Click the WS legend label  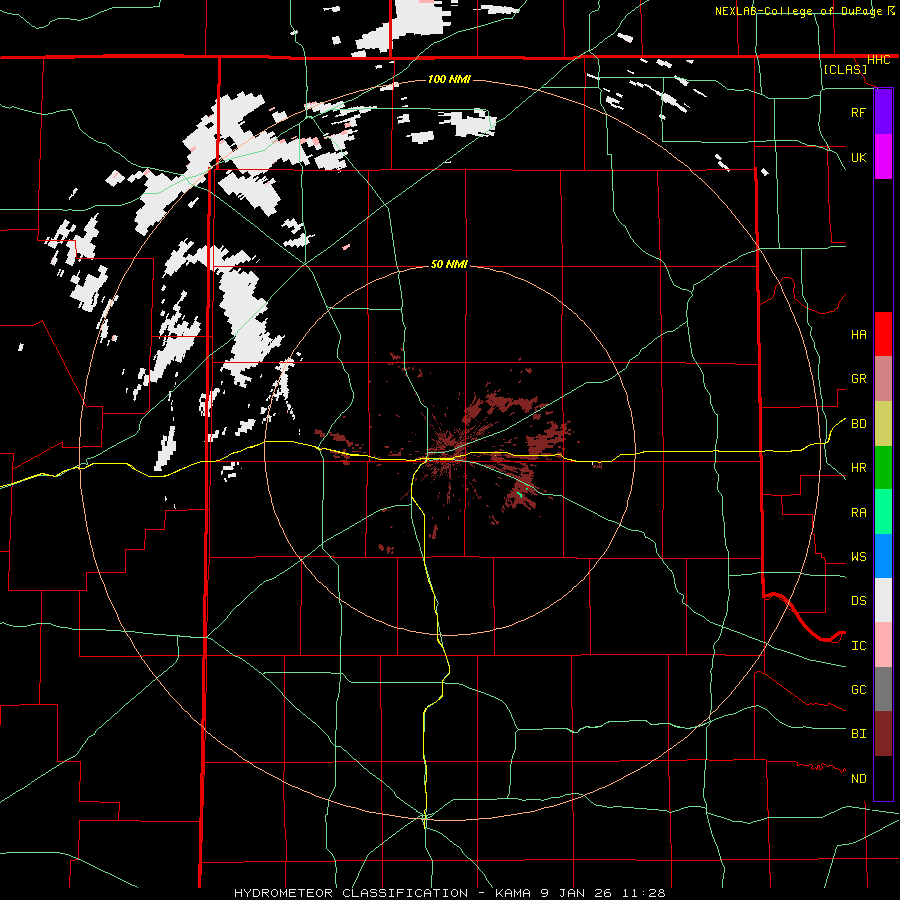tap(858, 557)
